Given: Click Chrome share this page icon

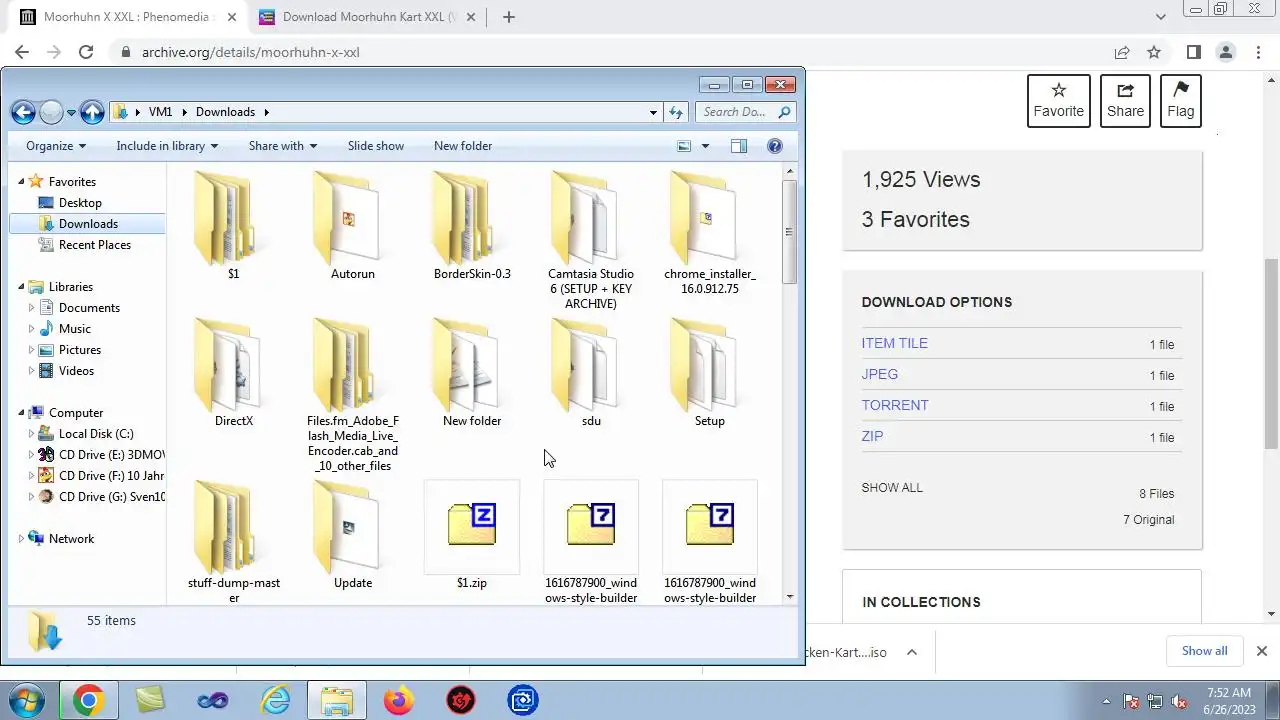Looking at the screenshot, I should (x=1122, y=52).
